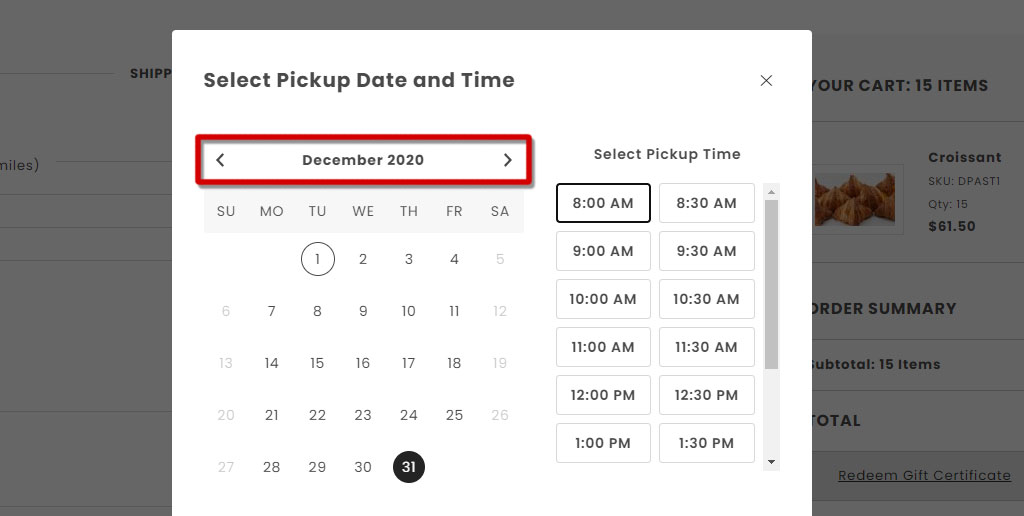Choose the 8:30 AM time slot
Viewport: 1024px width, 516px height.
pos(707,203)
